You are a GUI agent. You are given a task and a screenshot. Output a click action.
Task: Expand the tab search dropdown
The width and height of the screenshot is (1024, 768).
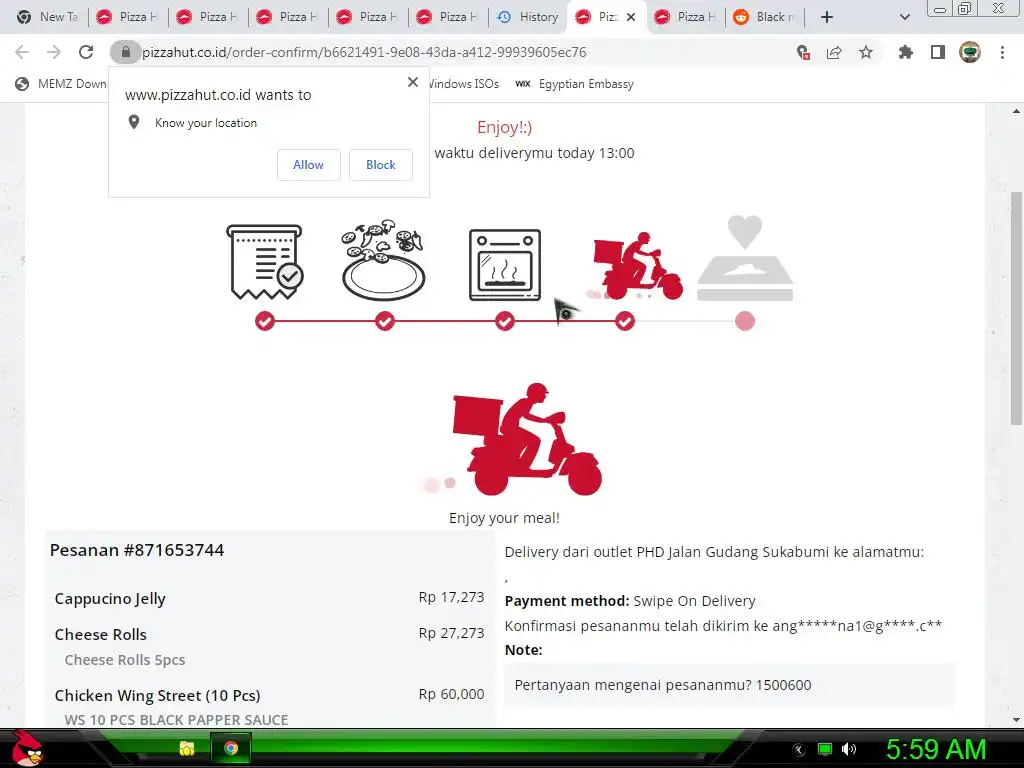tap(904, 17)
